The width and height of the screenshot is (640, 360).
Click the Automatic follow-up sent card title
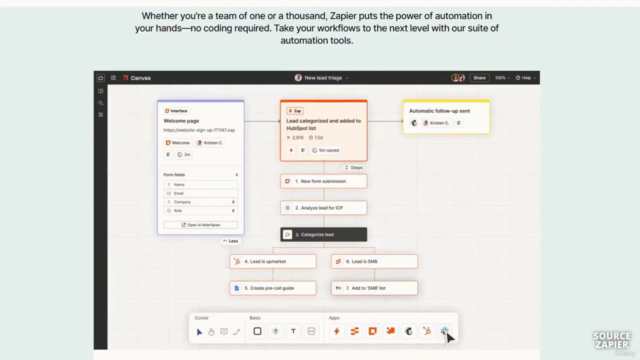[439, 111]
